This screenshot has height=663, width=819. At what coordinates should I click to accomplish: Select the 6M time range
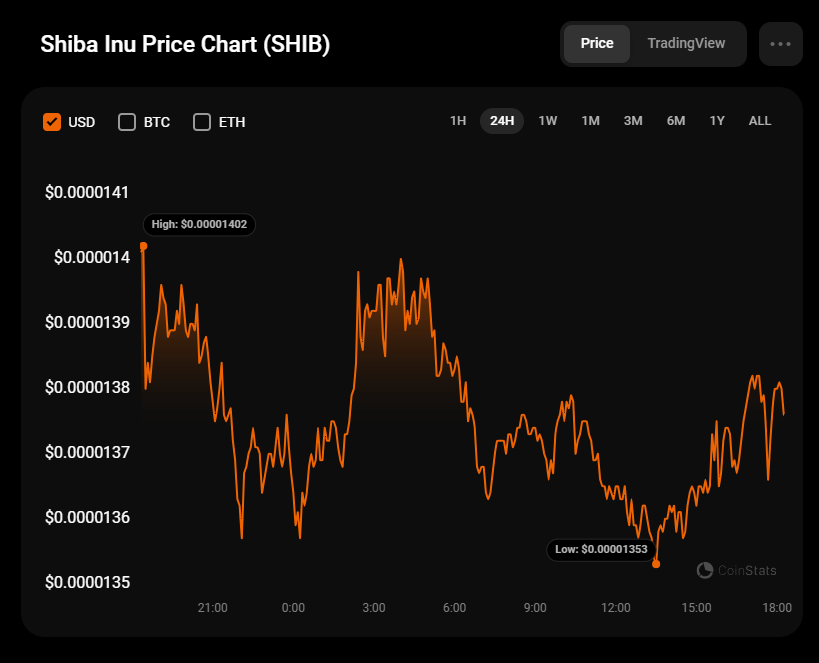pyautogui.click(x=676, y=121)
